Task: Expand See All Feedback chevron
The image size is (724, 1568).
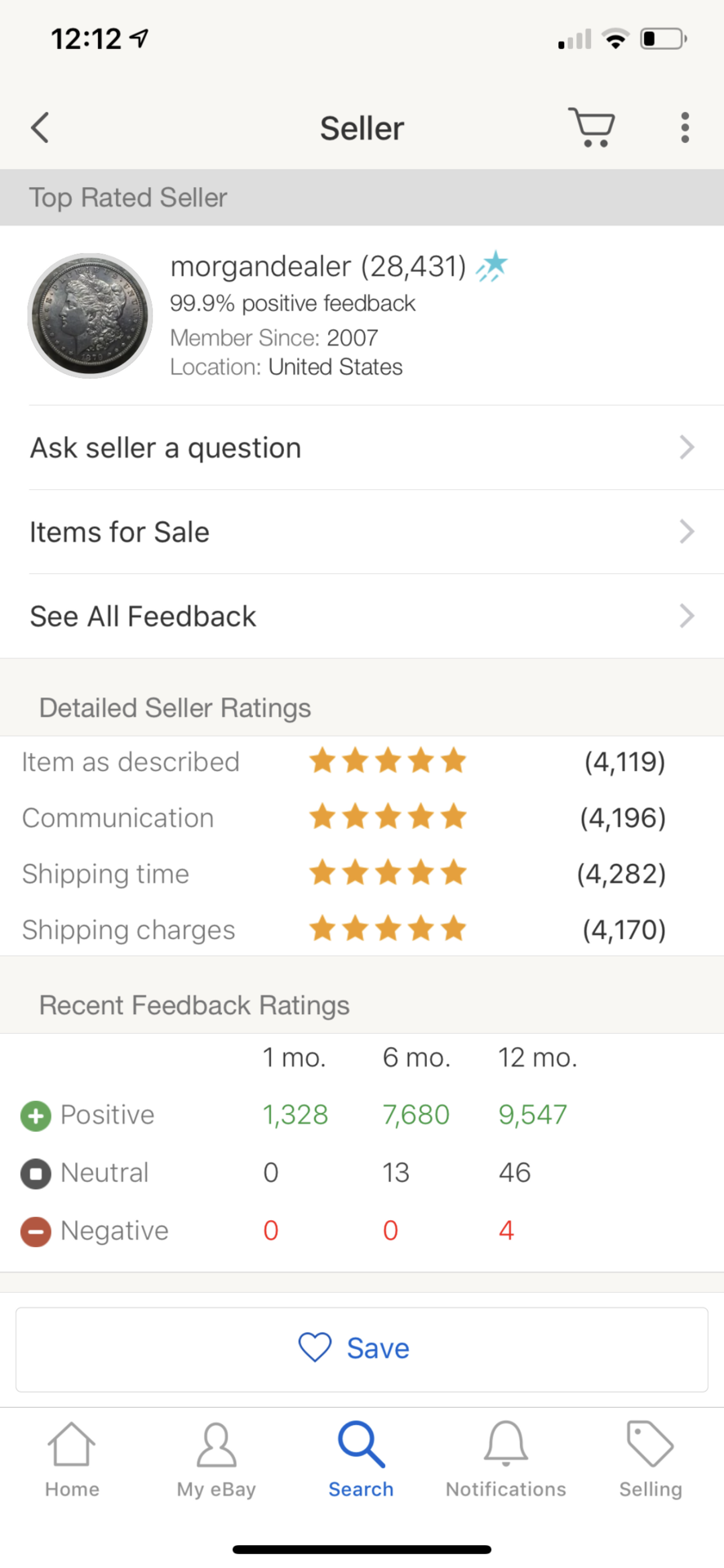Action: tap(686, 616)
